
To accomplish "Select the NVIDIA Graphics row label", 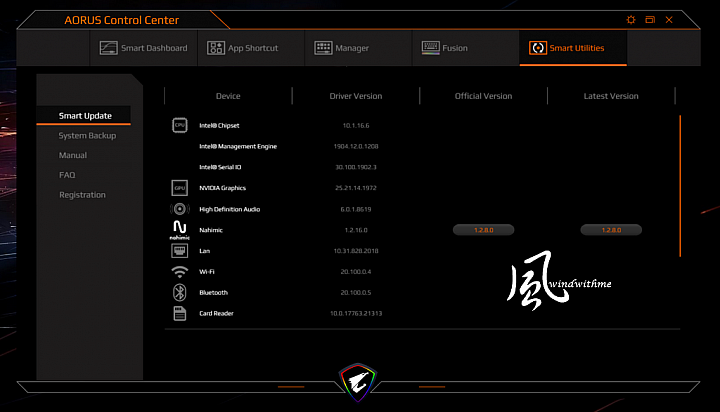I will point(222,188).
